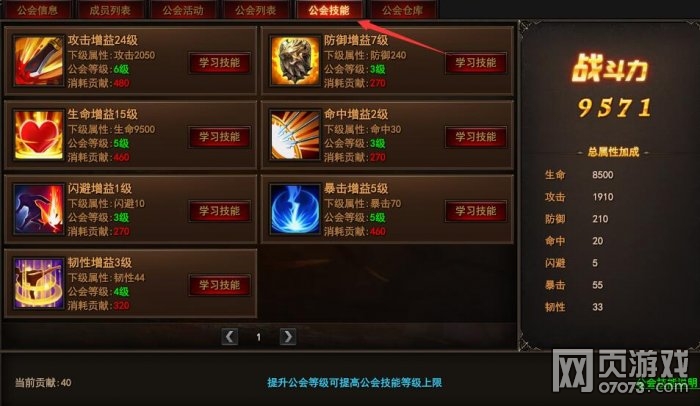
Task: Click the 攻击增益 sword skill icon
Action: pyautogui.click(x=38, y=61)
